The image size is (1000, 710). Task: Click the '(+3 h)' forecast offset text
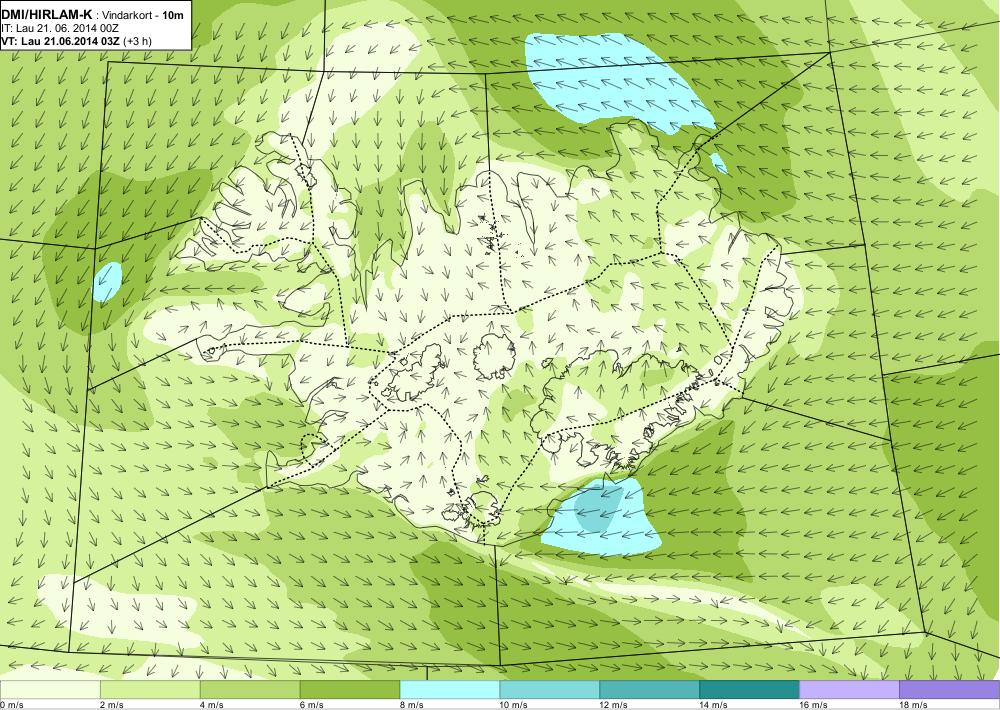pos(137,41)
